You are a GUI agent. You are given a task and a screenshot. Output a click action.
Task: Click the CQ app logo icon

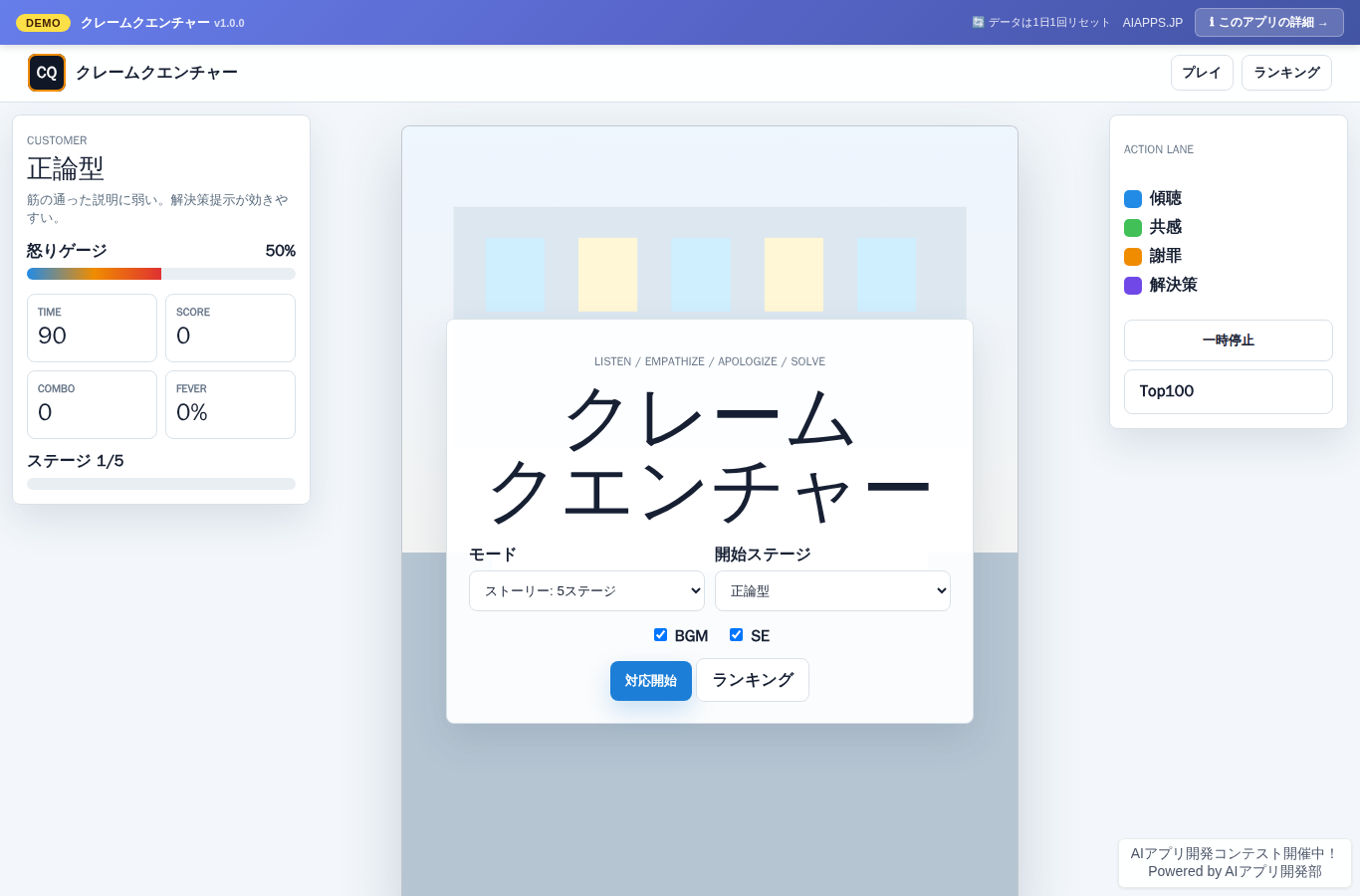pos(47,73)
